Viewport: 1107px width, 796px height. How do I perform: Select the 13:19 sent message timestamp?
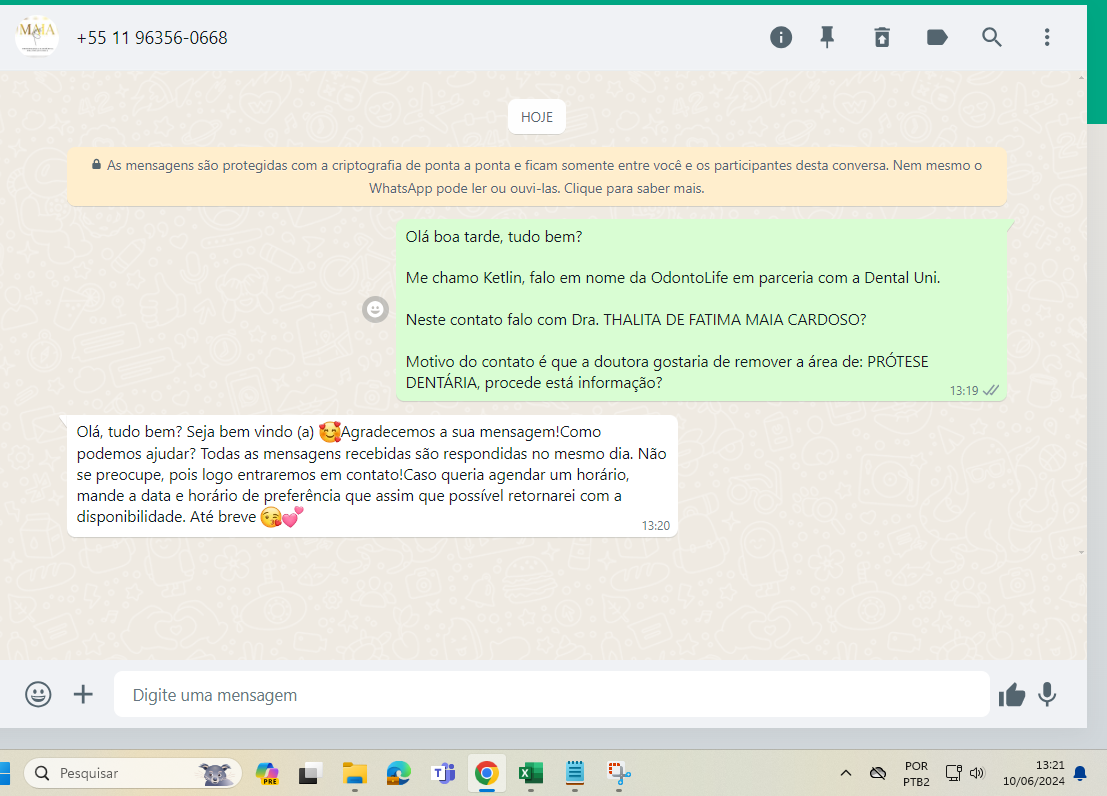click(964, 391)
